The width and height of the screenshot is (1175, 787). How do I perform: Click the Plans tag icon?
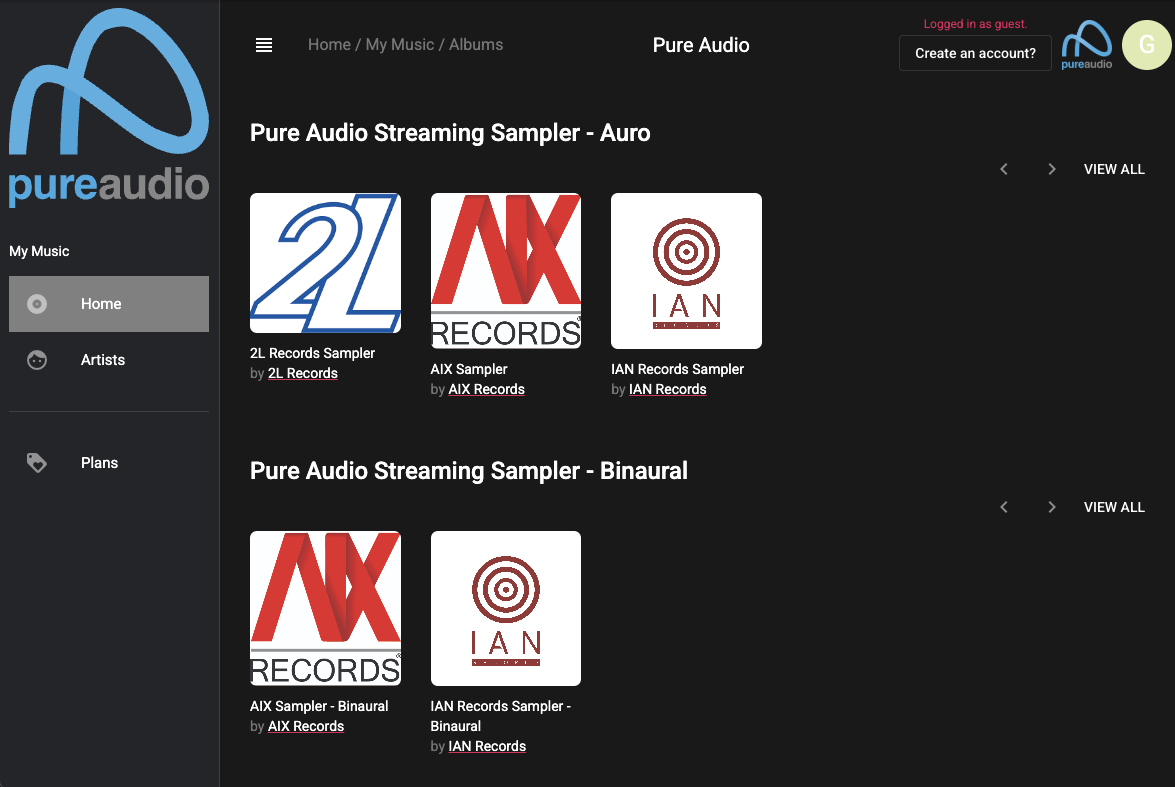[37, 463]
